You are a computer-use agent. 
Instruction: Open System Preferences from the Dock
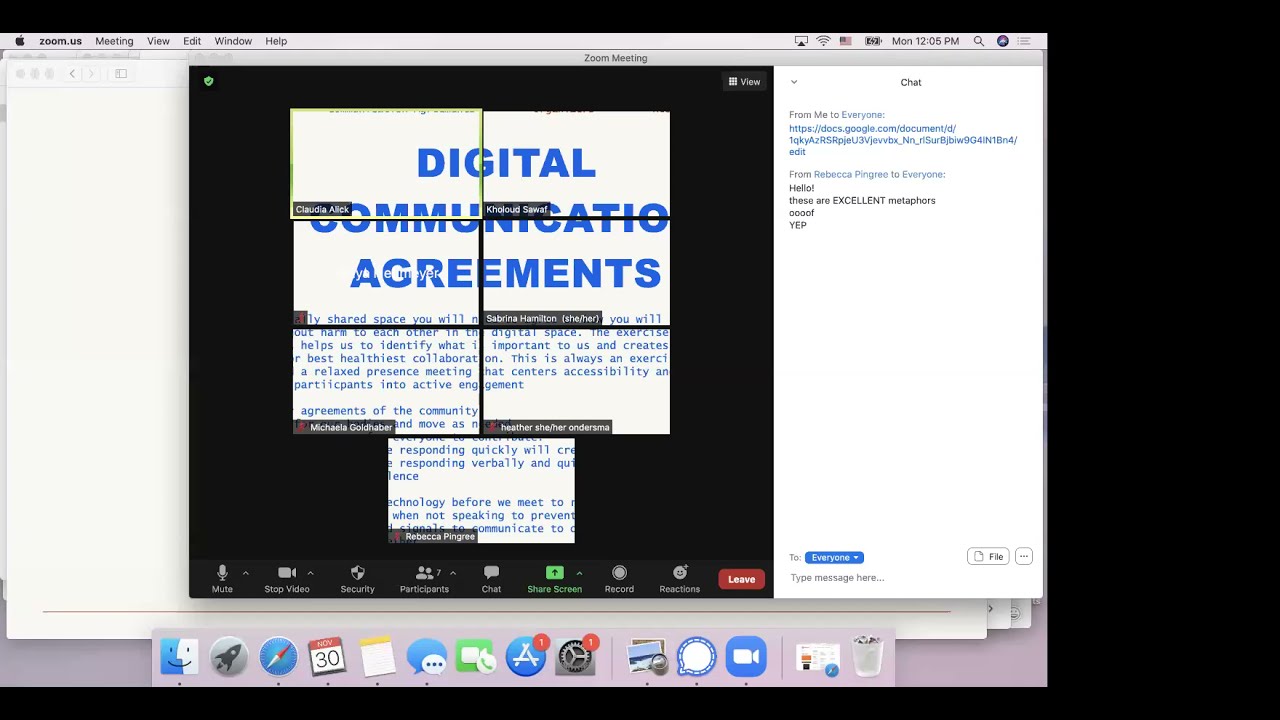click(575, 657)
